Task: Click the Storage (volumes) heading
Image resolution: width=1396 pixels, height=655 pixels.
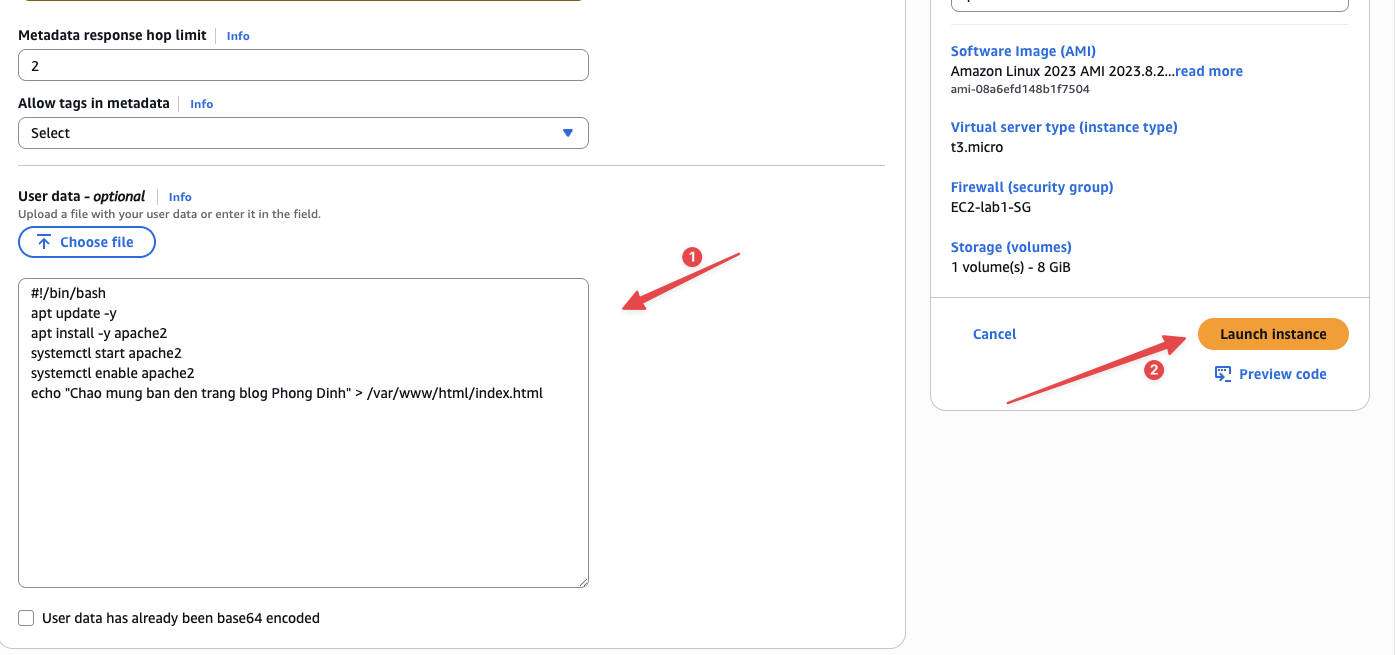Action: tap(1011, 247)
